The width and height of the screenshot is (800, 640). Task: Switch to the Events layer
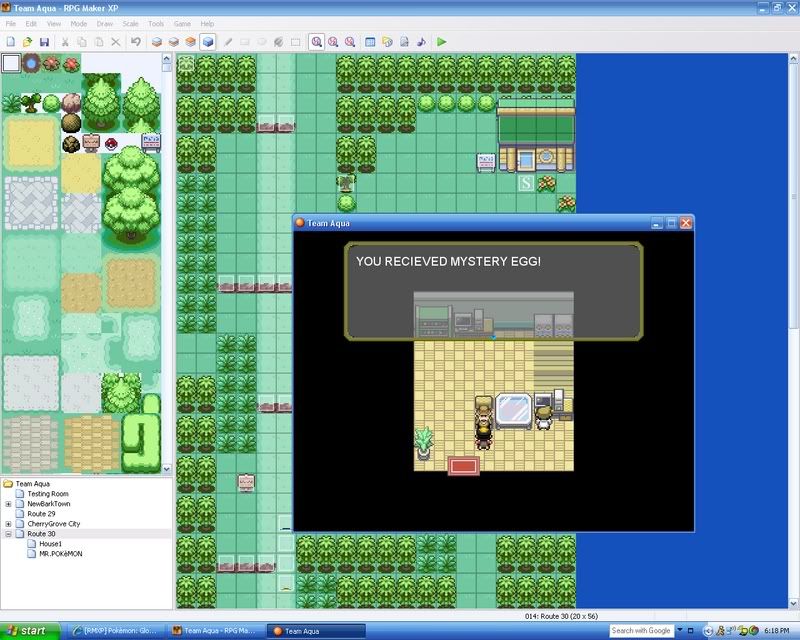click(207, 42)
